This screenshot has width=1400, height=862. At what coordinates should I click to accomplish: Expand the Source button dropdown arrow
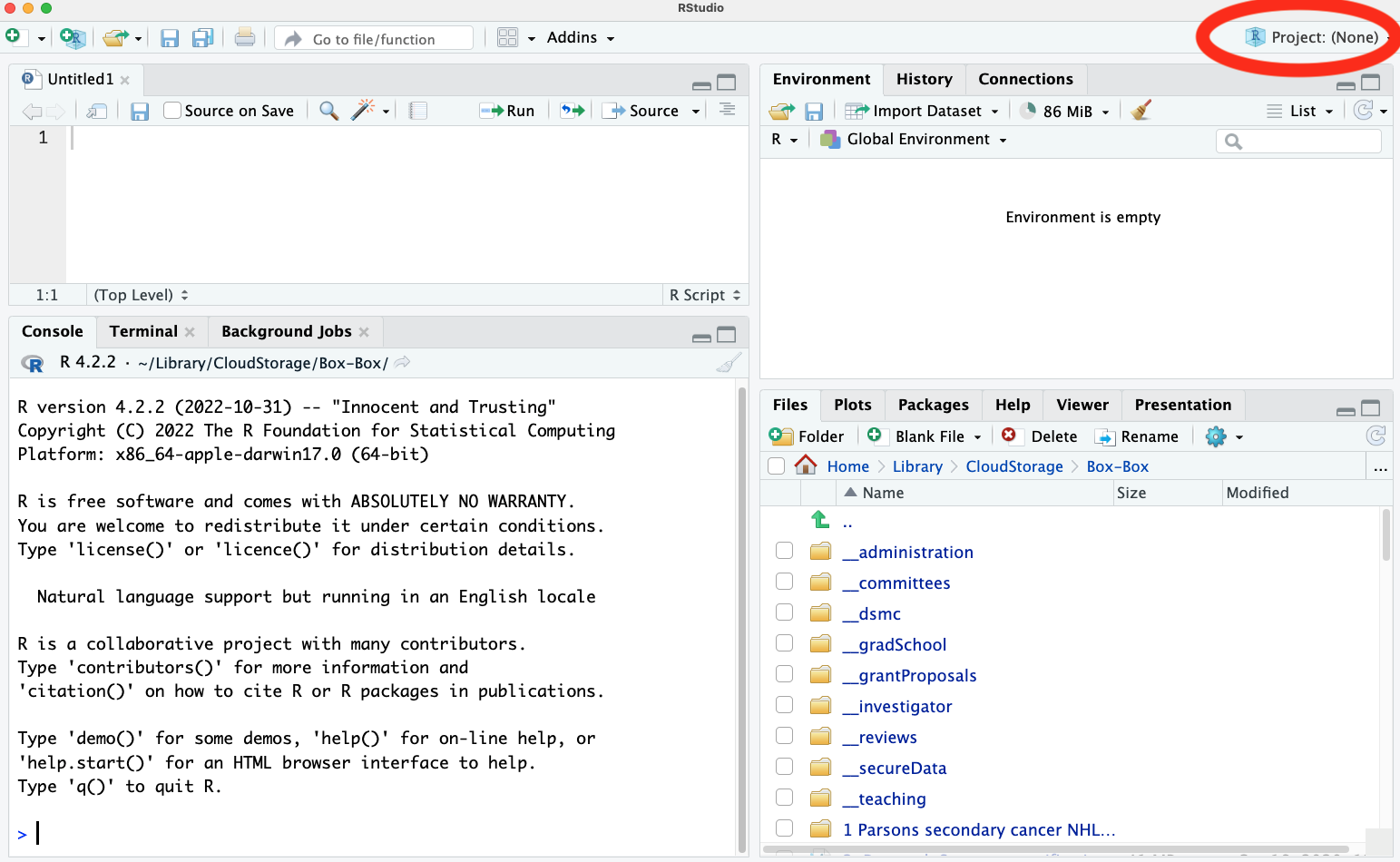(696, 112)
